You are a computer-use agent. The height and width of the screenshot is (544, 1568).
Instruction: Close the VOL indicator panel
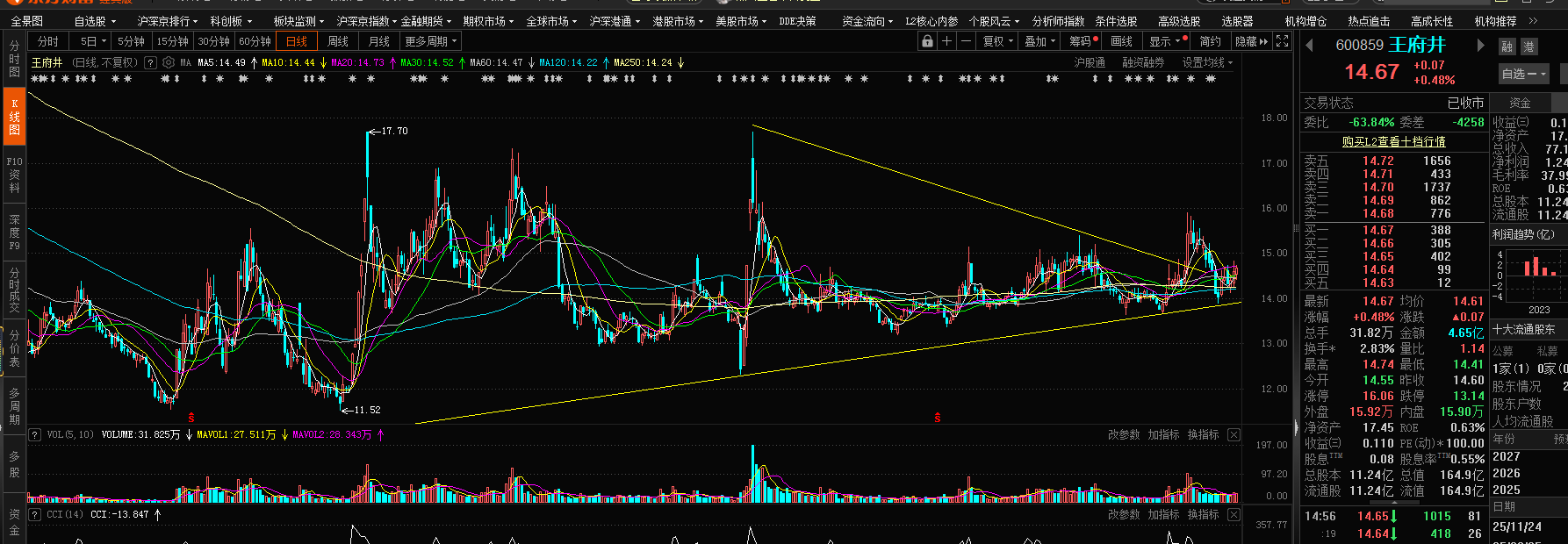(1234, 434)
